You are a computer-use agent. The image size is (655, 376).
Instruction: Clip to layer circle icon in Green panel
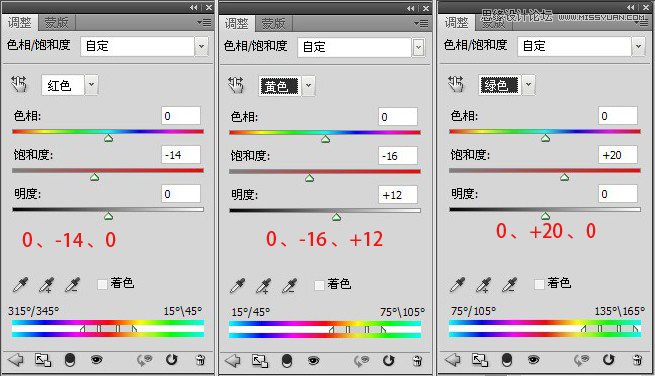point(507,360)
